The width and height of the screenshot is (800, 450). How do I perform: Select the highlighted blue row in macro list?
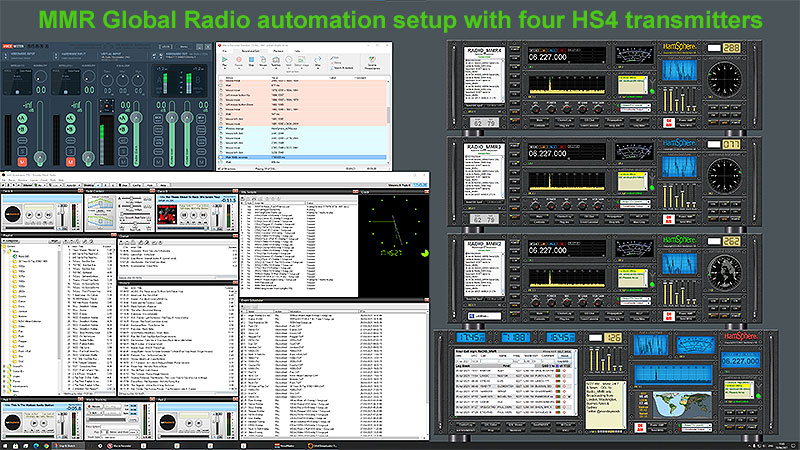click(x=303, y=158)
